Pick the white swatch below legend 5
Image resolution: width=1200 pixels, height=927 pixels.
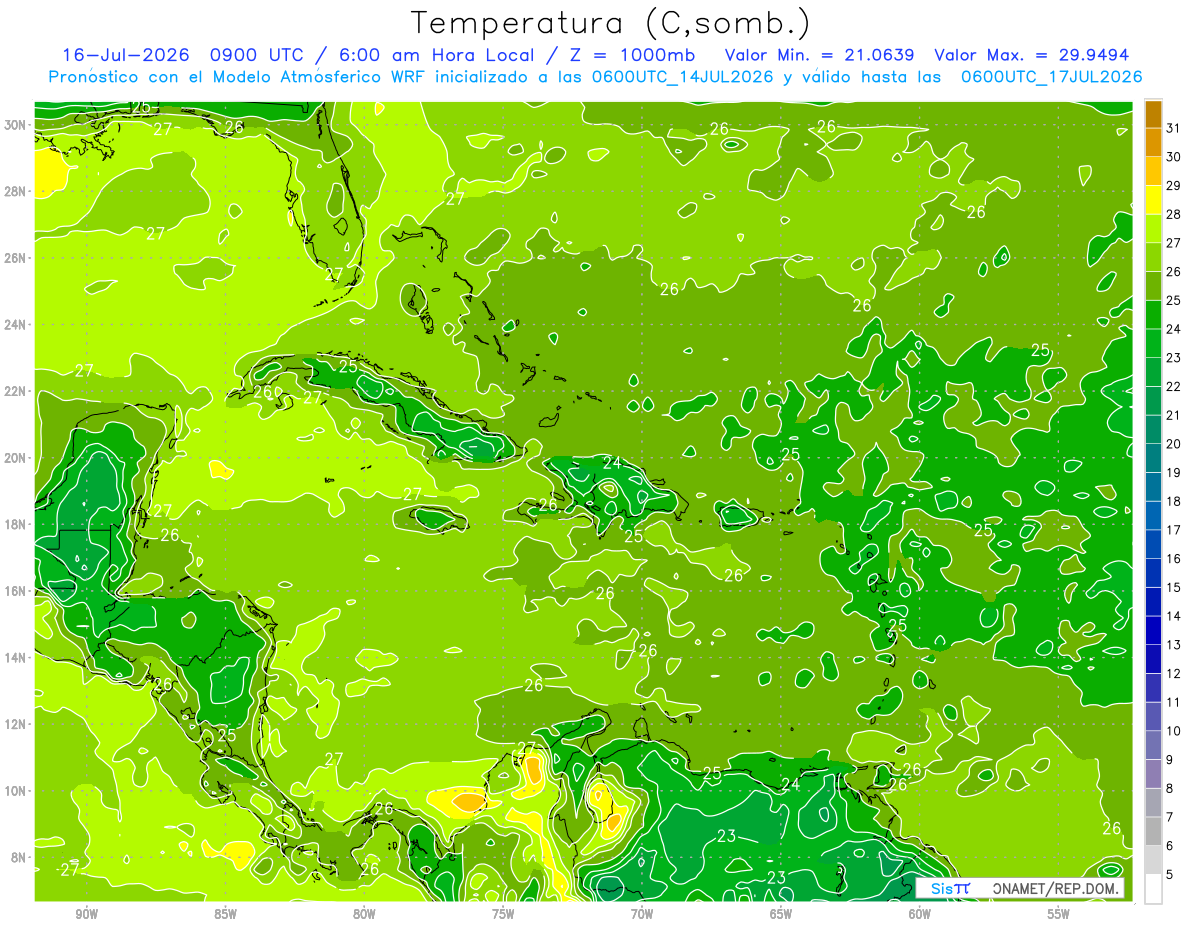point(1153,888)
